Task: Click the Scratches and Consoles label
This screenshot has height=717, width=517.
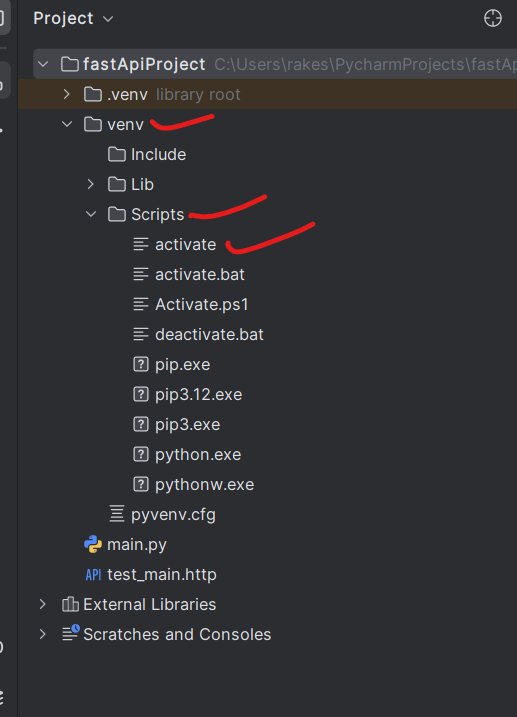Action: pos(177,634)
